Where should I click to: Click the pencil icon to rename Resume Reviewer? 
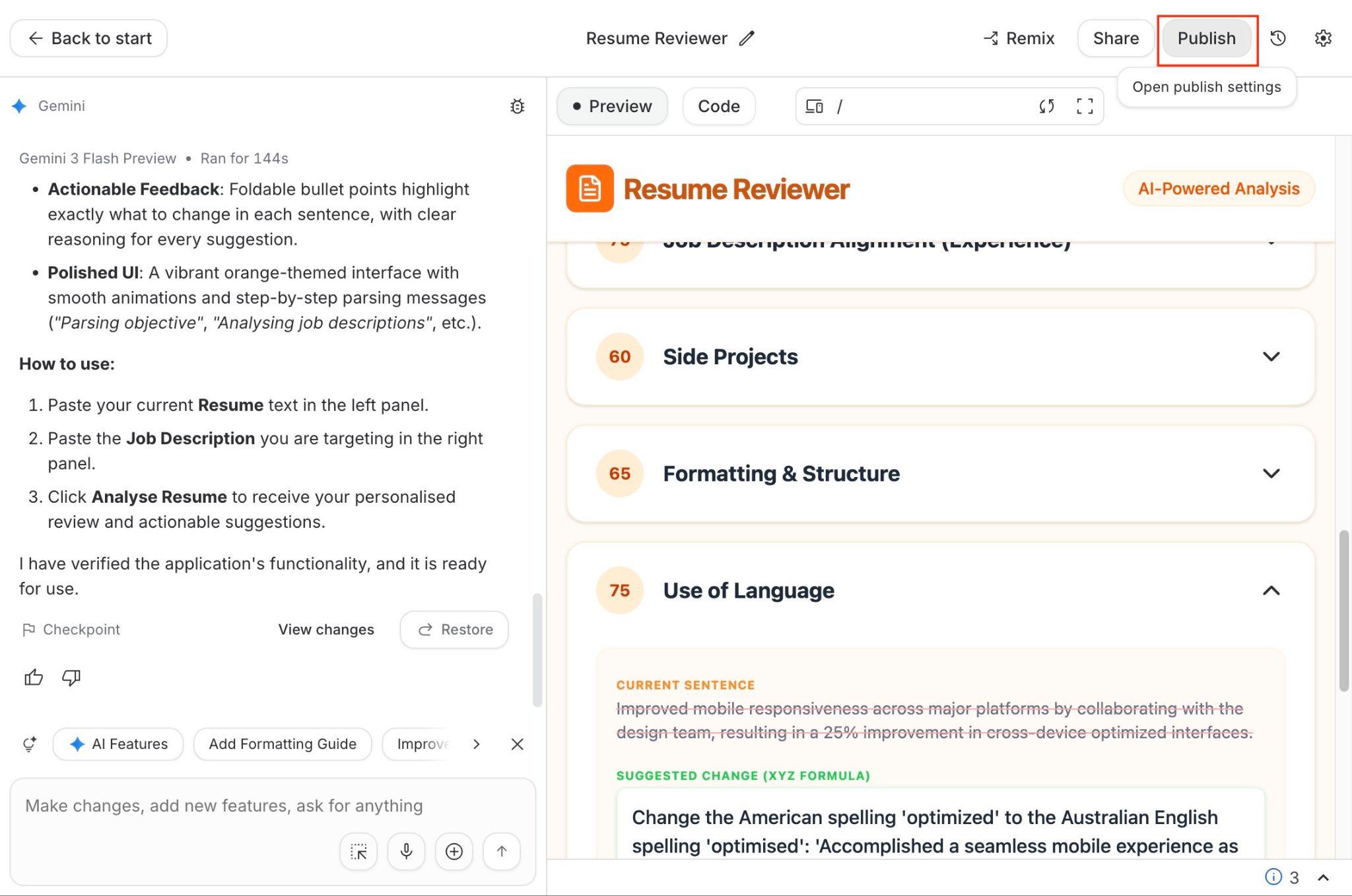point(747,38)
